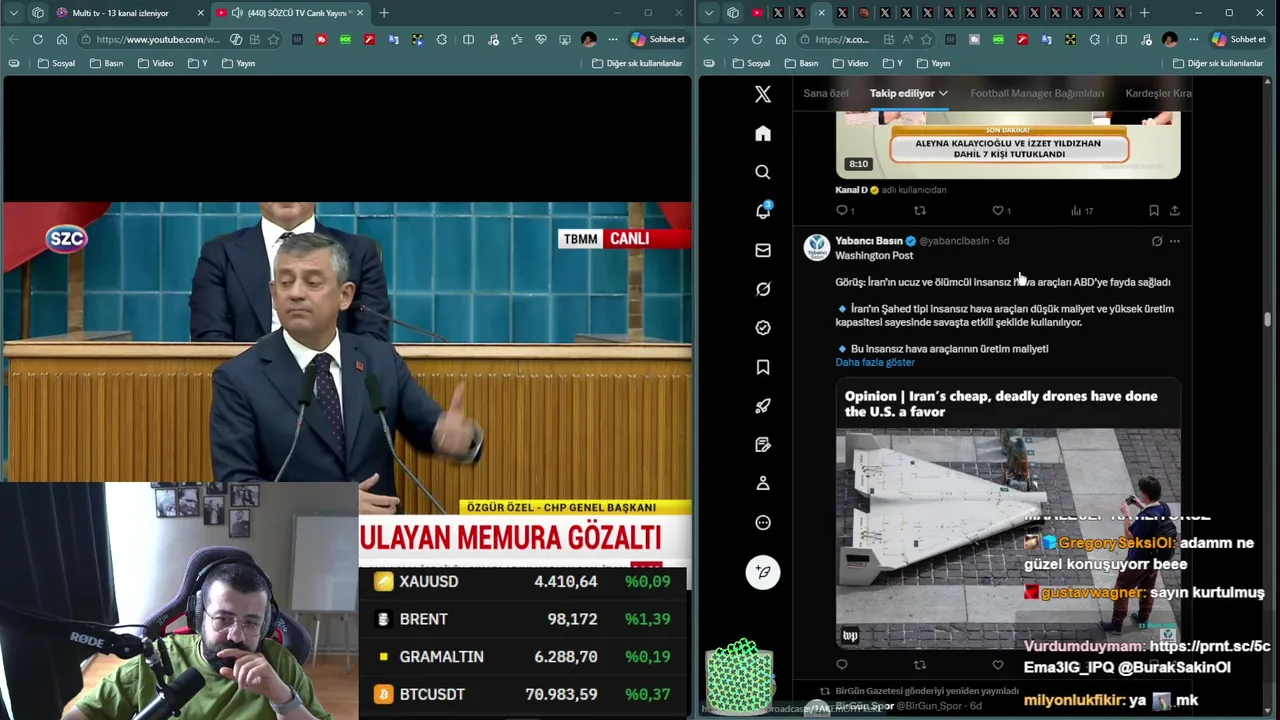Open rocket icon in X sidebar
This screenshot has width=1280, height=720.
pyautogui.click(x=763, y=406)
